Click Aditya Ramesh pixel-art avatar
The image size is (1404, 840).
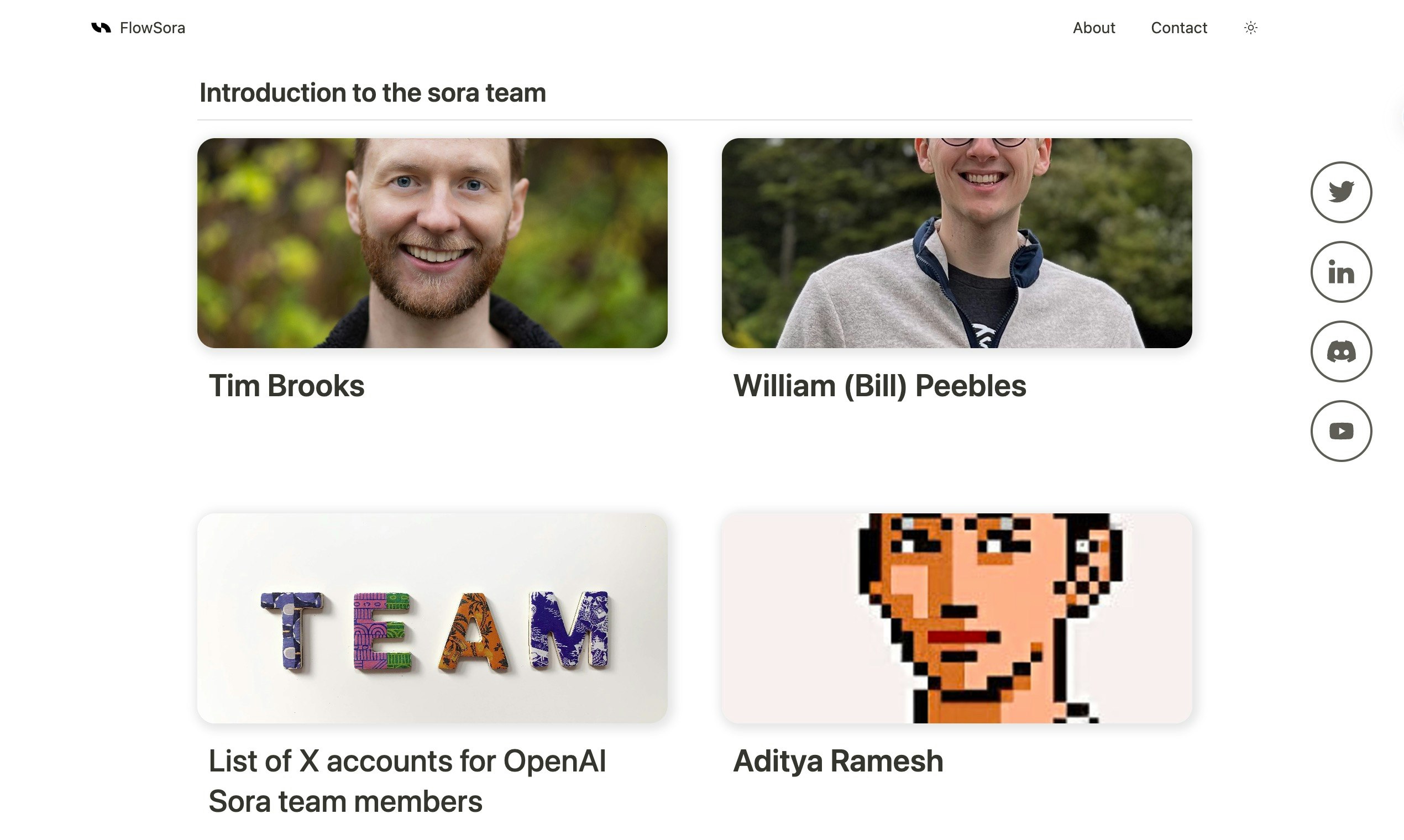click(957, 618)
